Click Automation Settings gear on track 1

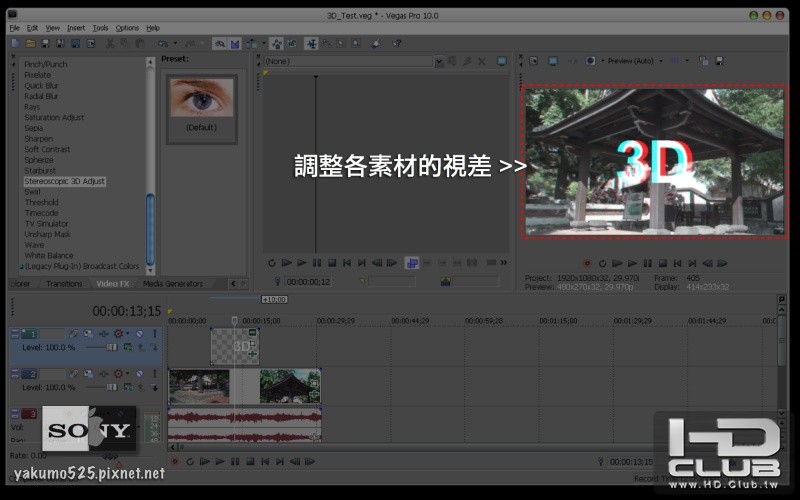click(x=118, y=334)
